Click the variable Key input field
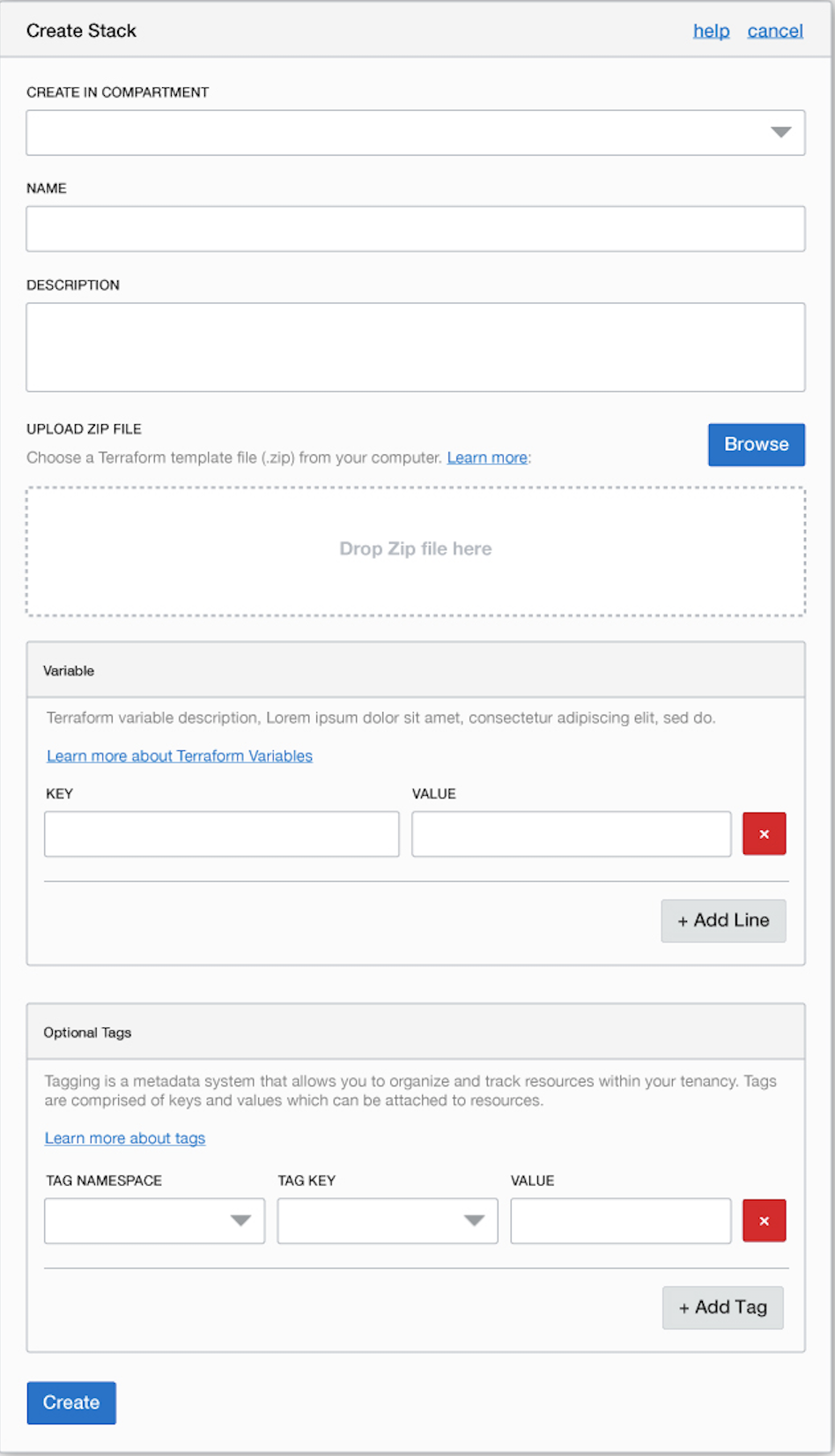Viewport: 835px width, 1456px height. pos(221,834)
